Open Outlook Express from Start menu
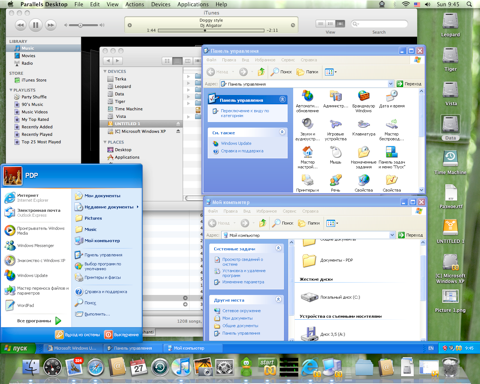480x384 pixels. click(36, 213)
